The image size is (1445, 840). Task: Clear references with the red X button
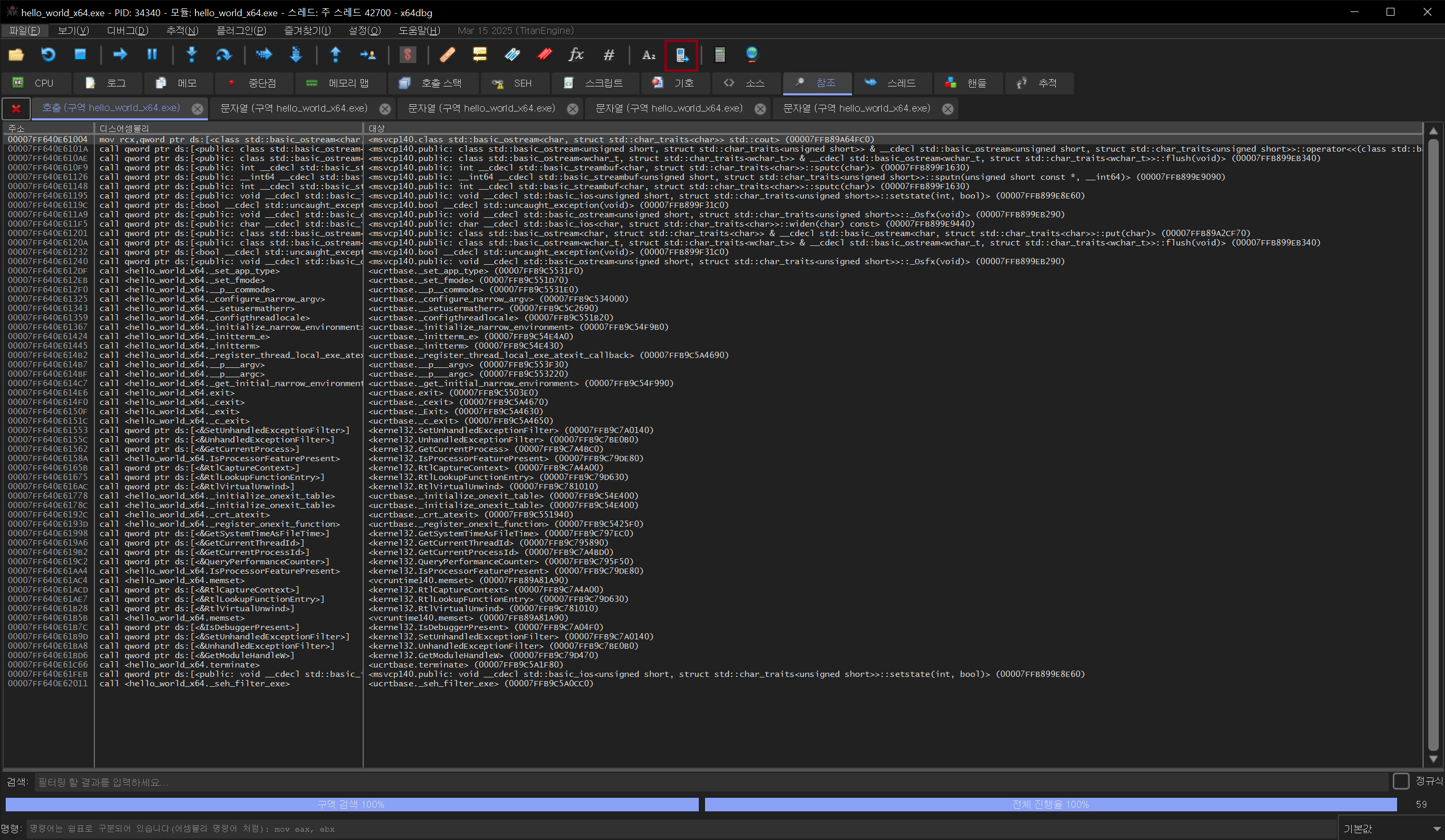pyautogui.click(x=16, y=108)
